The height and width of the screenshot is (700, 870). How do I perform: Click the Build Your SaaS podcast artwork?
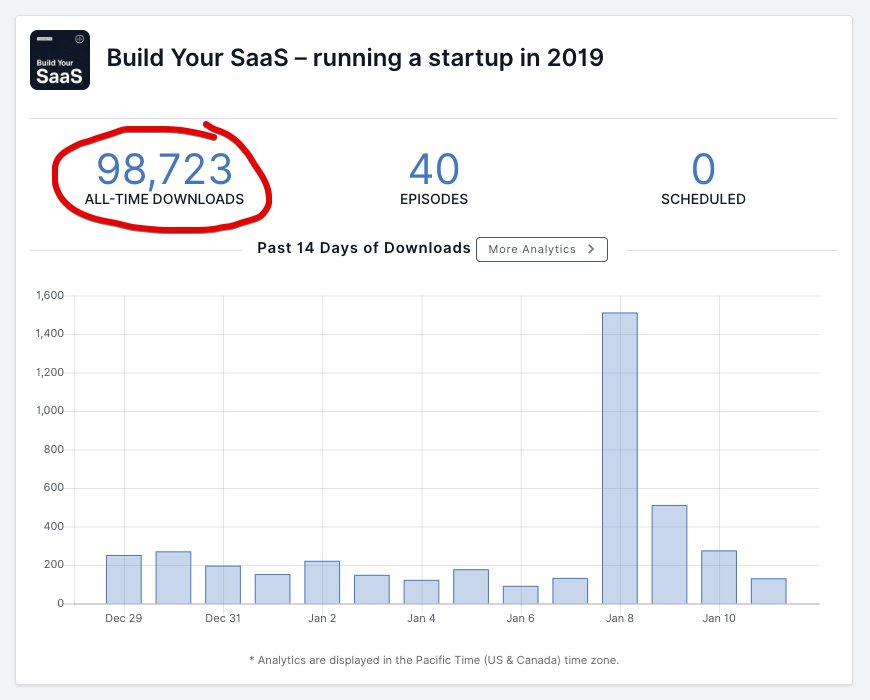click(60, 60)
